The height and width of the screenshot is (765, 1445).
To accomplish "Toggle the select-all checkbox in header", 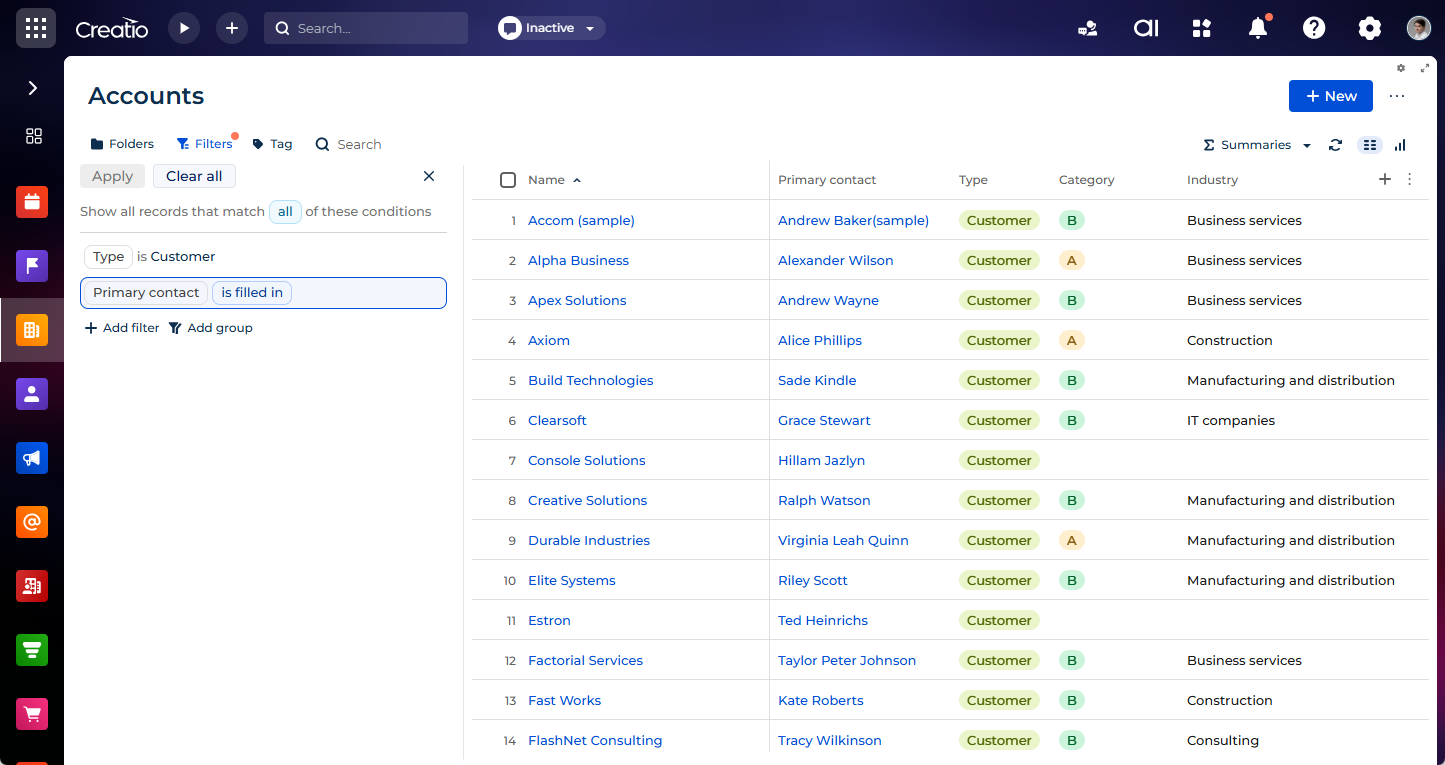I will [508, 180].
